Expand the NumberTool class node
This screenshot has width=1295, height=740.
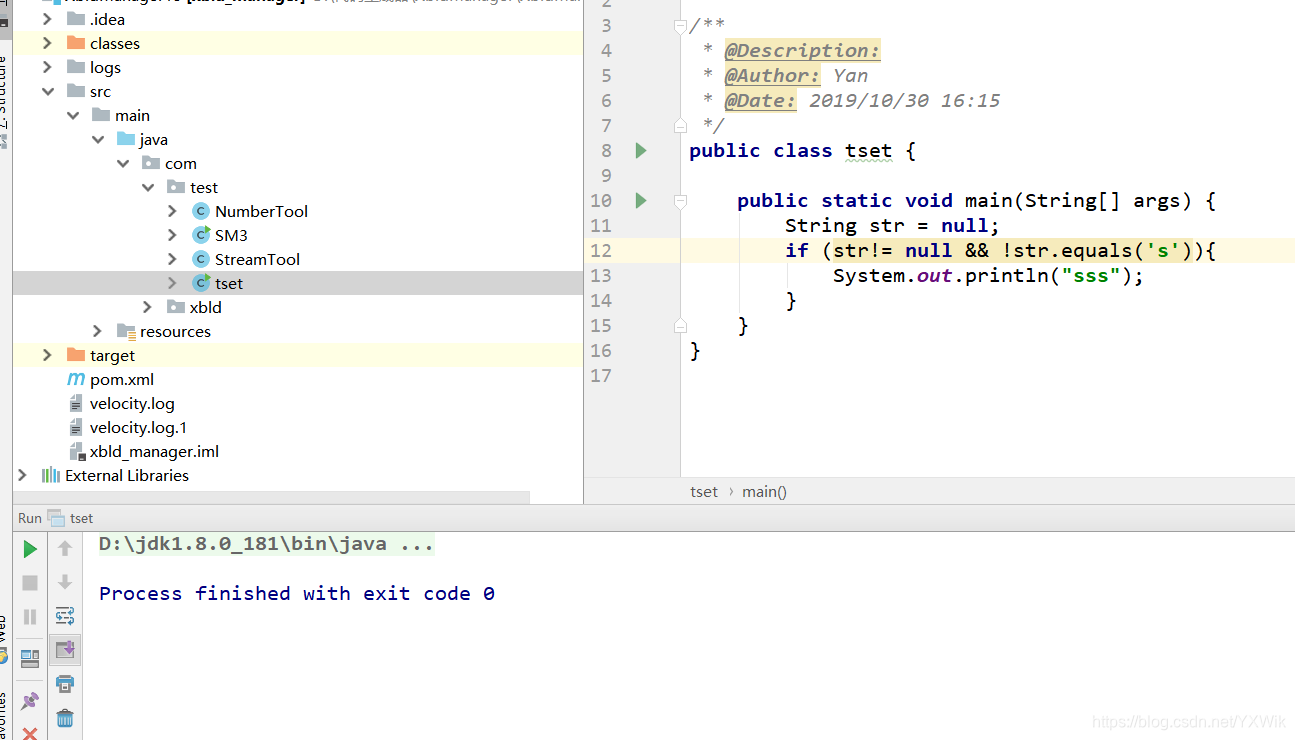(172, 211)
